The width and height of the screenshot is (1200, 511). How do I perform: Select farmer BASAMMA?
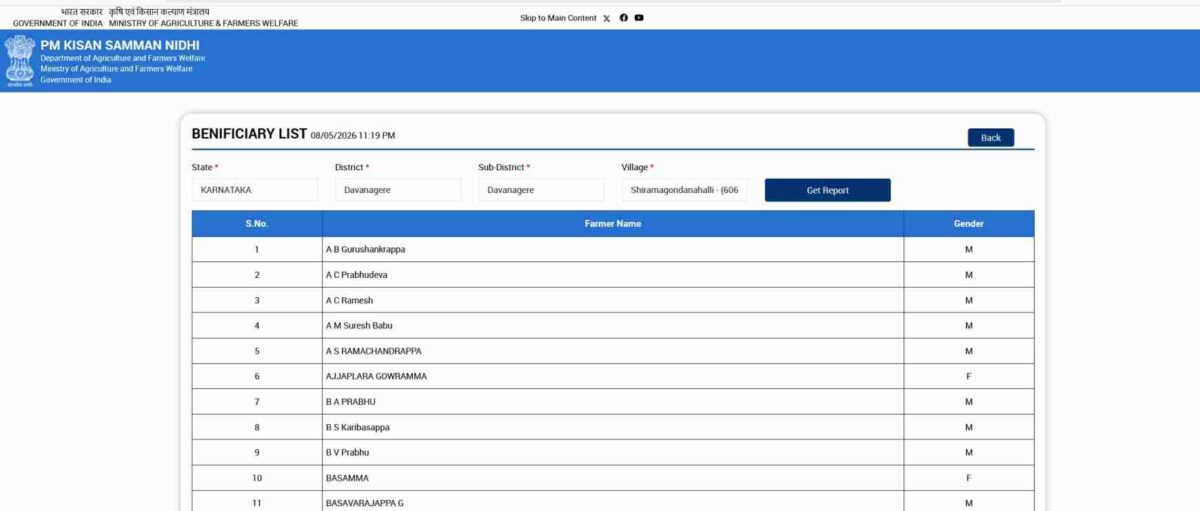(x=347, y=478)
